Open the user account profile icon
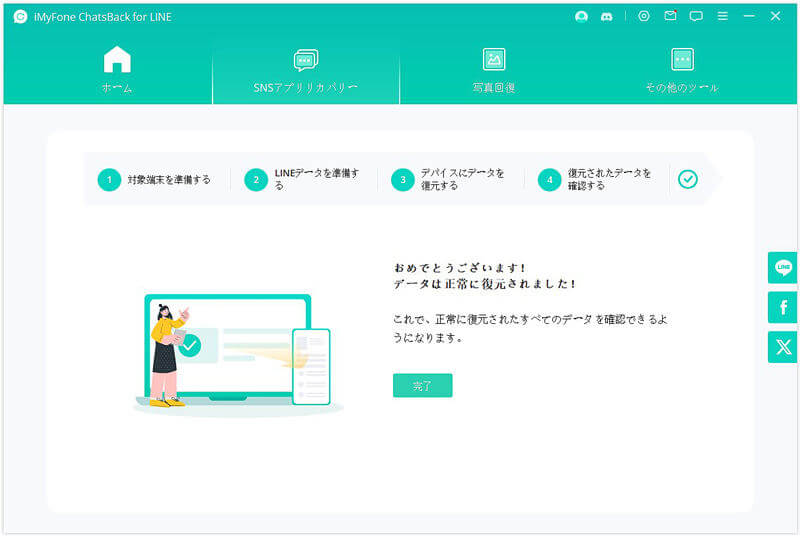800x536 pixels. pos(581,17)
